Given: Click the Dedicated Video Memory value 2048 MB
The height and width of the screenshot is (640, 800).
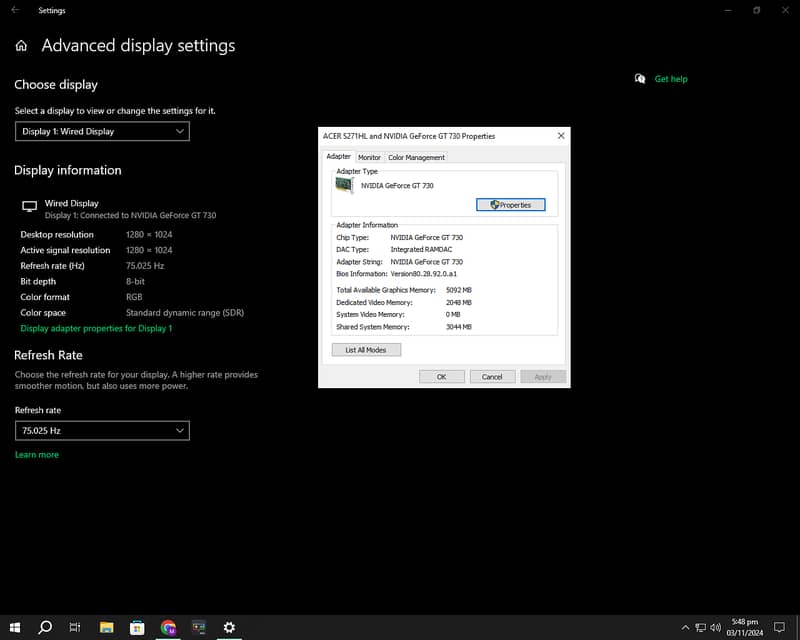Looking at the screenshot, I should tap(459, 302).
